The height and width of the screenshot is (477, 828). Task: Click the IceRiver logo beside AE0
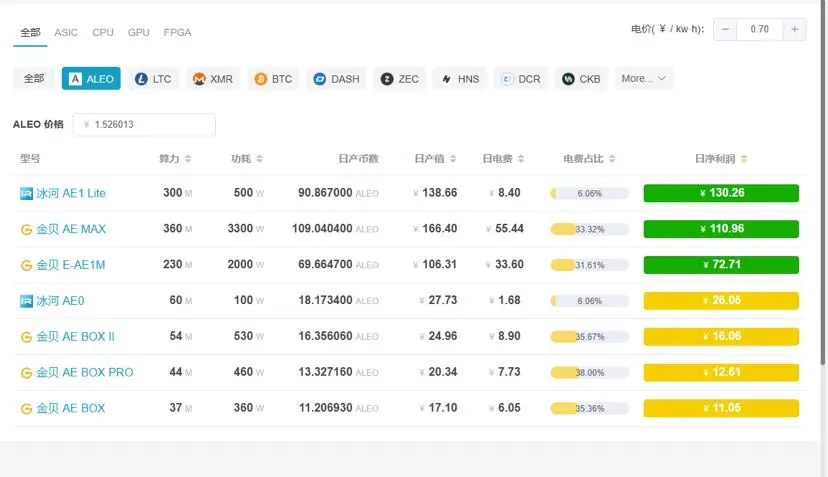pos(26,301)
